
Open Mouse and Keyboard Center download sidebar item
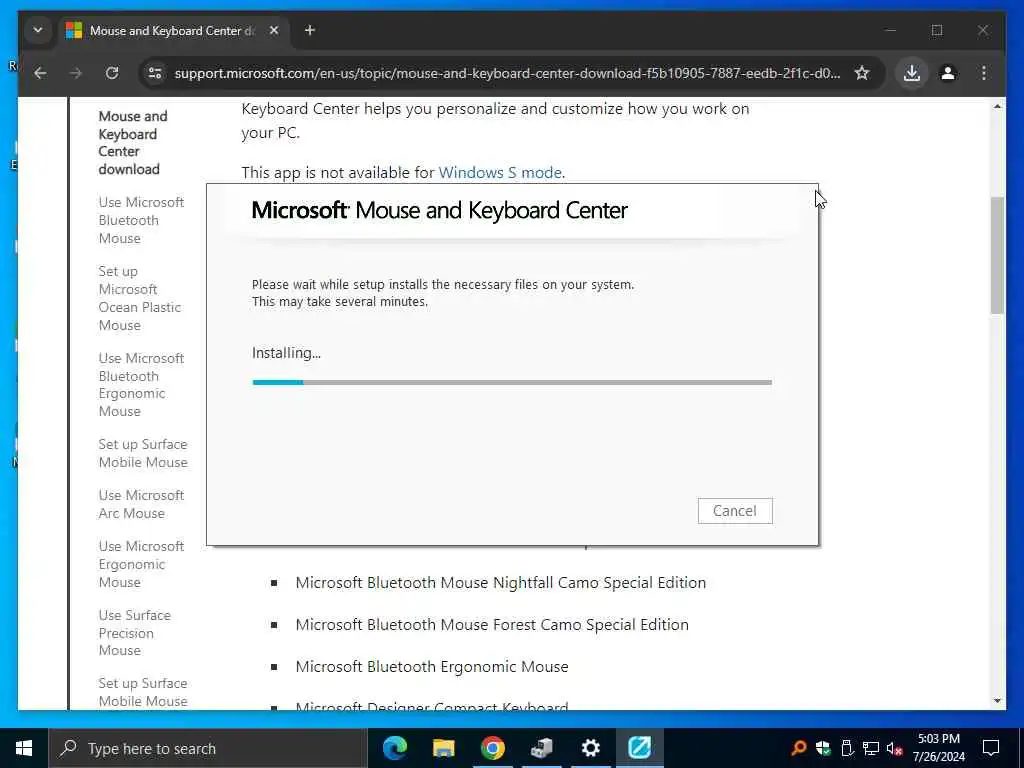(133, 142)
